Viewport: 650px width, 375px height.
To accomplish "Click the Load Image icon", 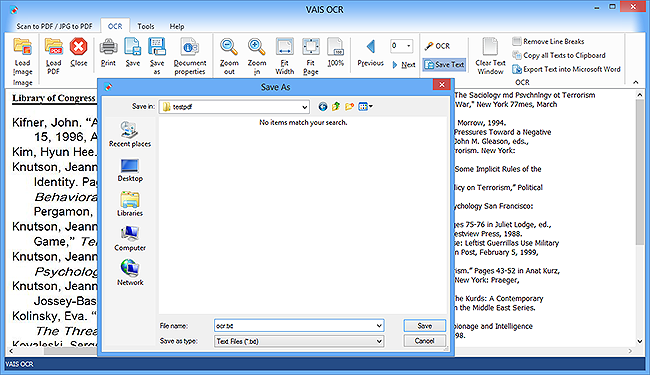I will (22, 47).
